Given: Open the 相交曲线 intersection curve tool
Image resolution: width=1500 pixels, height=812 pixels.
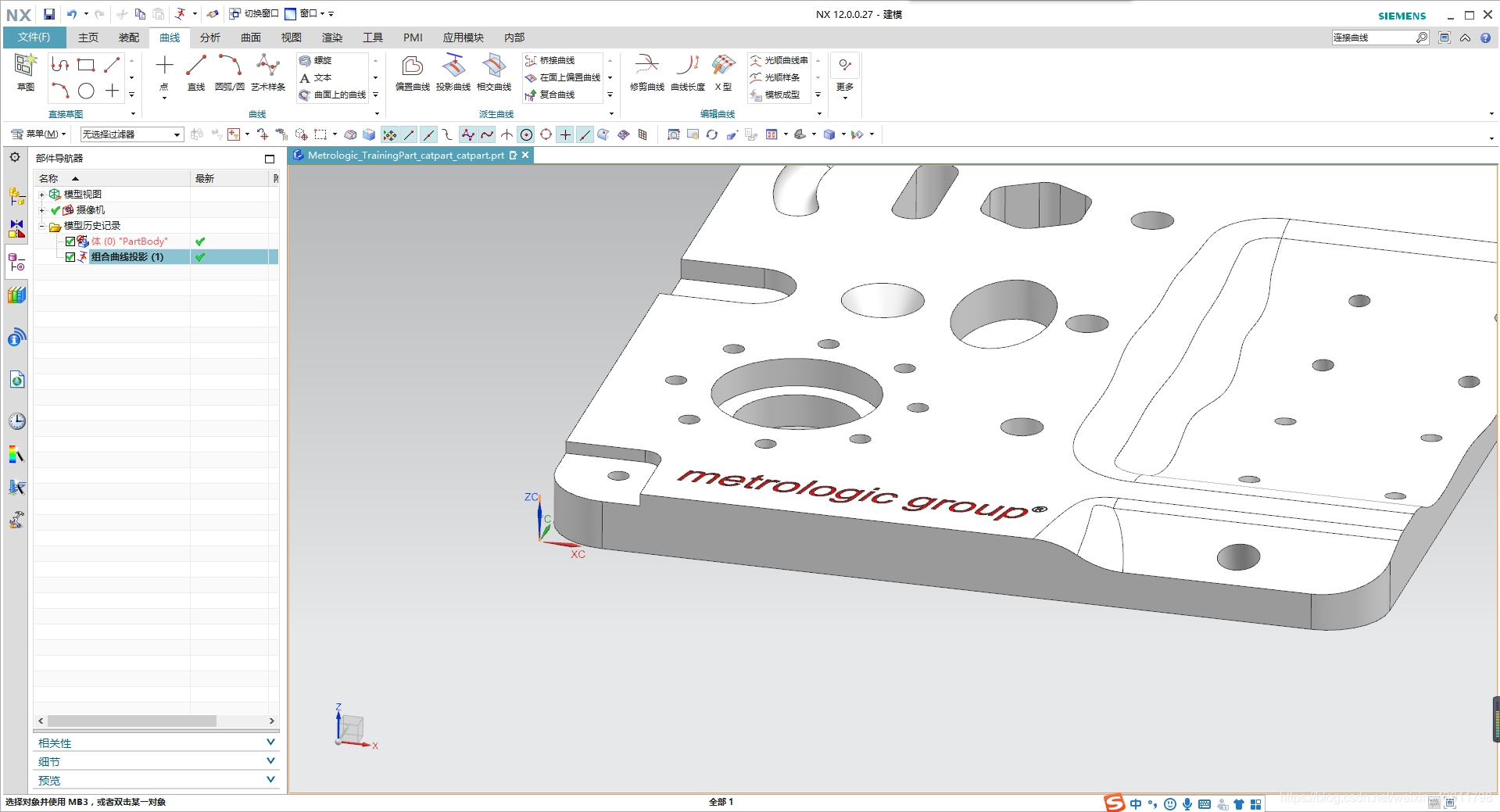Looking at the screenshot, I should pos(494,72).
